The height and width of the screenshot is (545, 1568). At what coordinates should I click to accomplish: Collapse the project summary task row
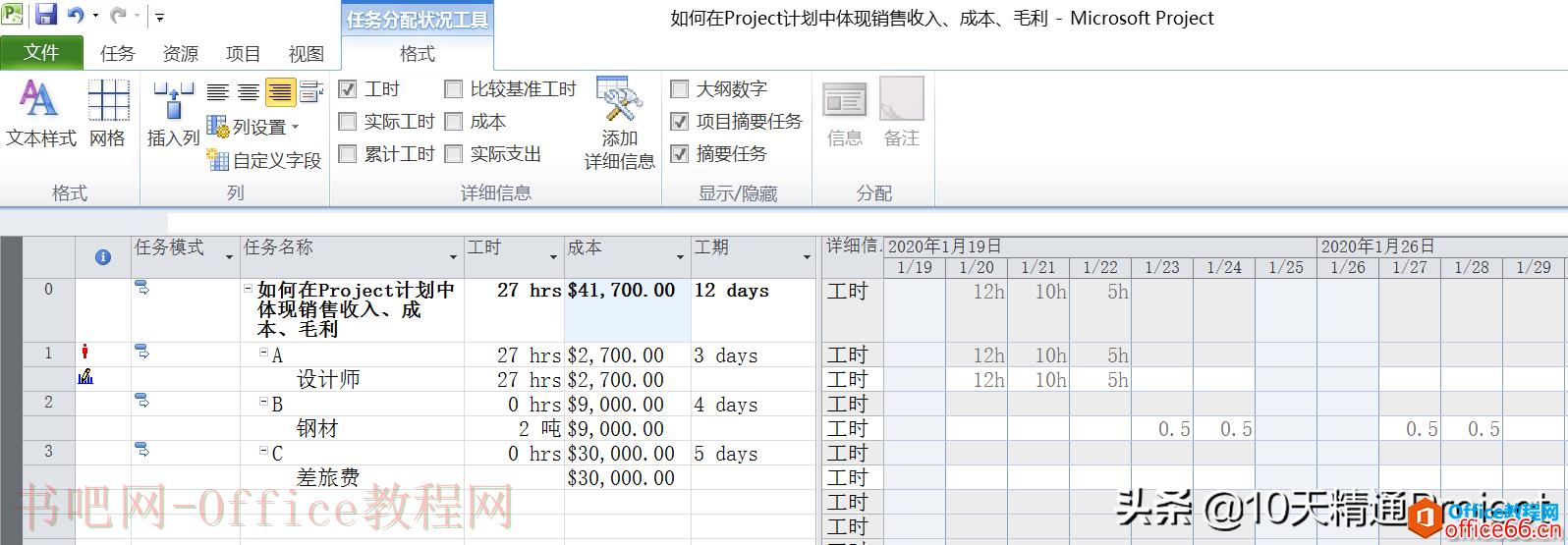click(x=249, y=289)
